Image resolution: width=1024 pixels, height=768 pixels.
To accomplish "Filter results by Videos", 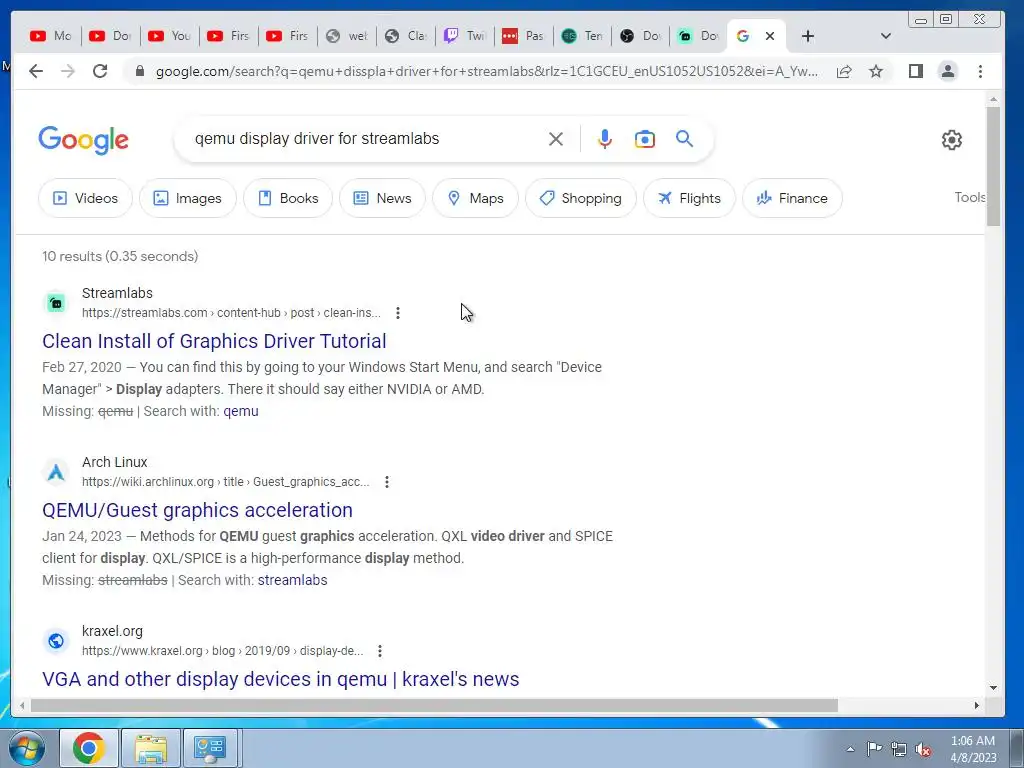I will tap(86, 198).
